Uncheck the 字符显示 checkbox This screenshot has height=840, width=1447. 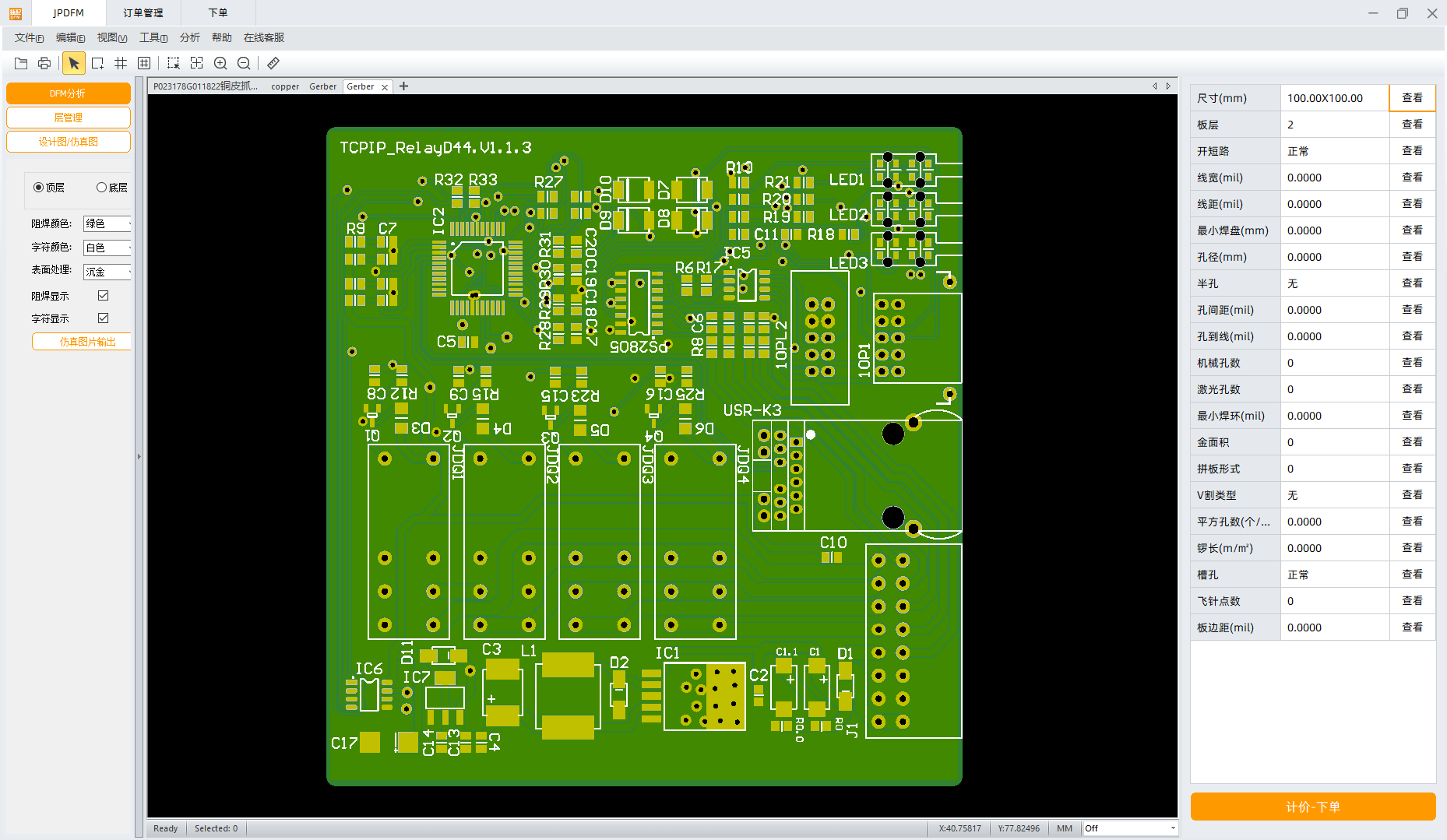(104, 318)
